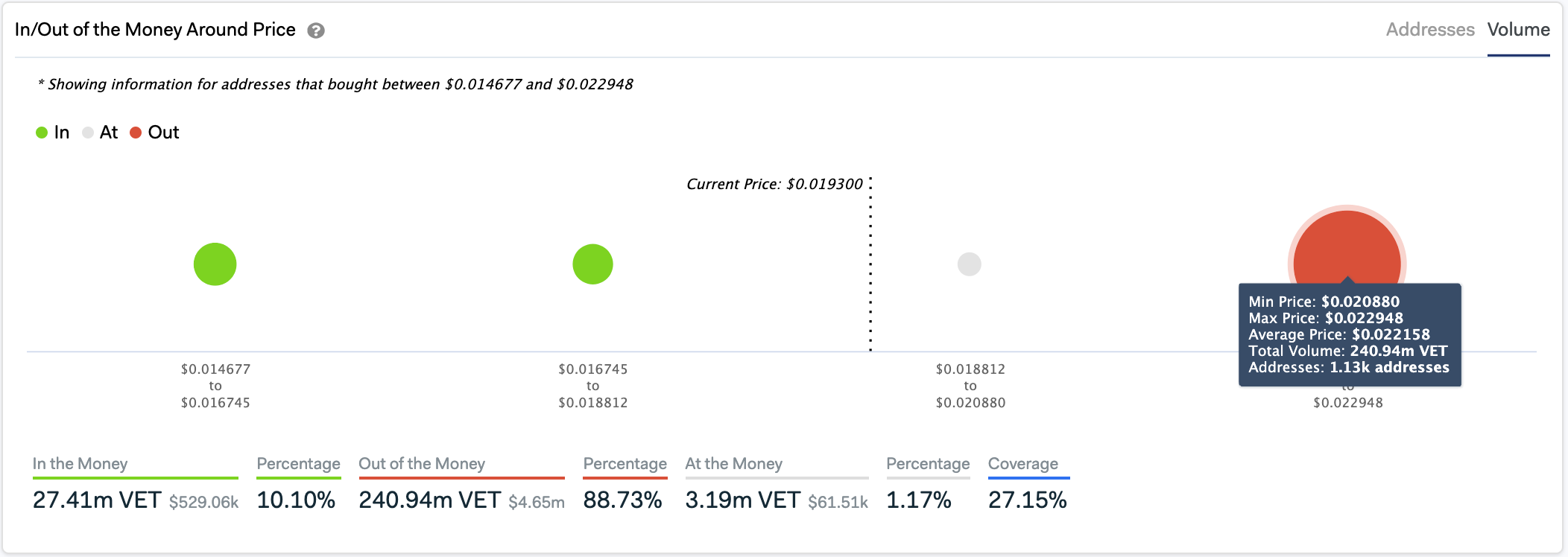This screenshot has height=557, width=1568.
Task: Select the green bubble for $0.016745 range
Action: 592,263
